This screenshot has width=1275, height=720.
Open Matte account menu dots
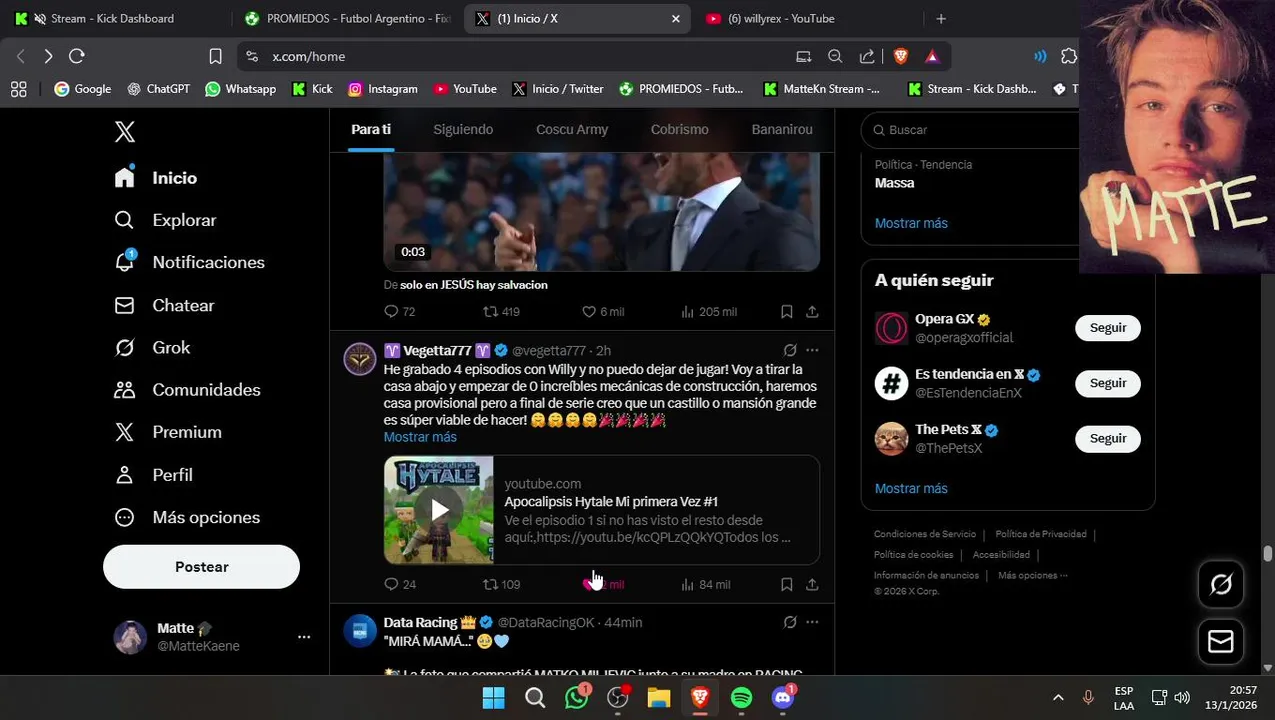pos(304,637)
